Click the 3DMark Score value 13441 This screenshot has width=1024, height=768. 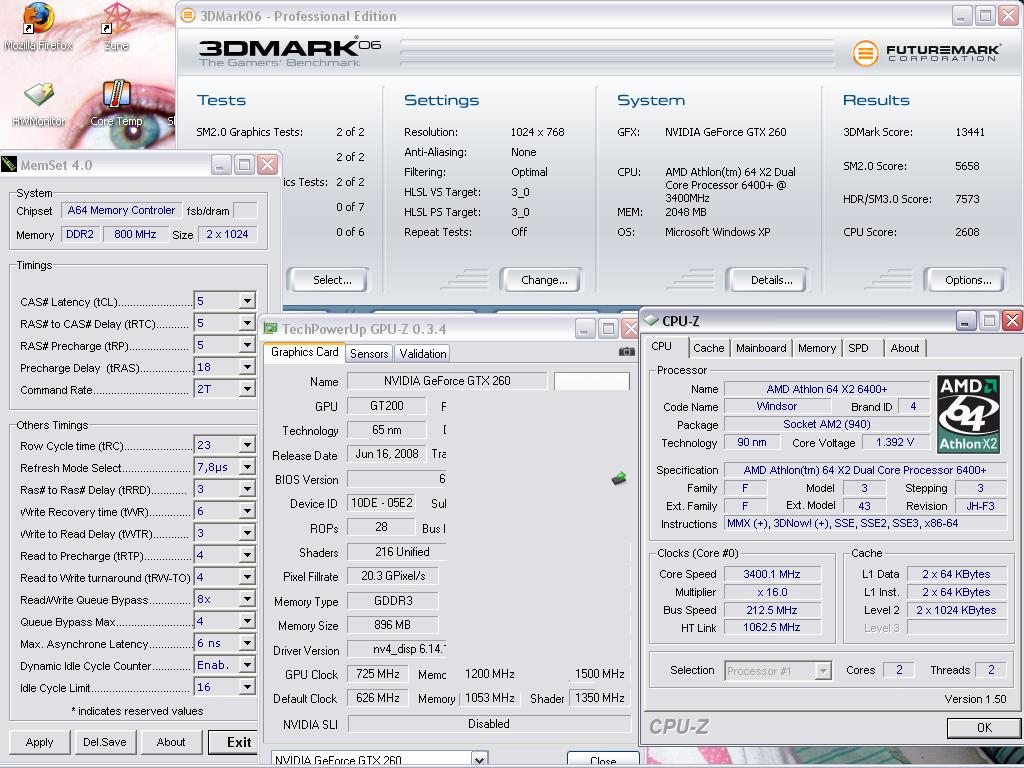pos(970,132)
